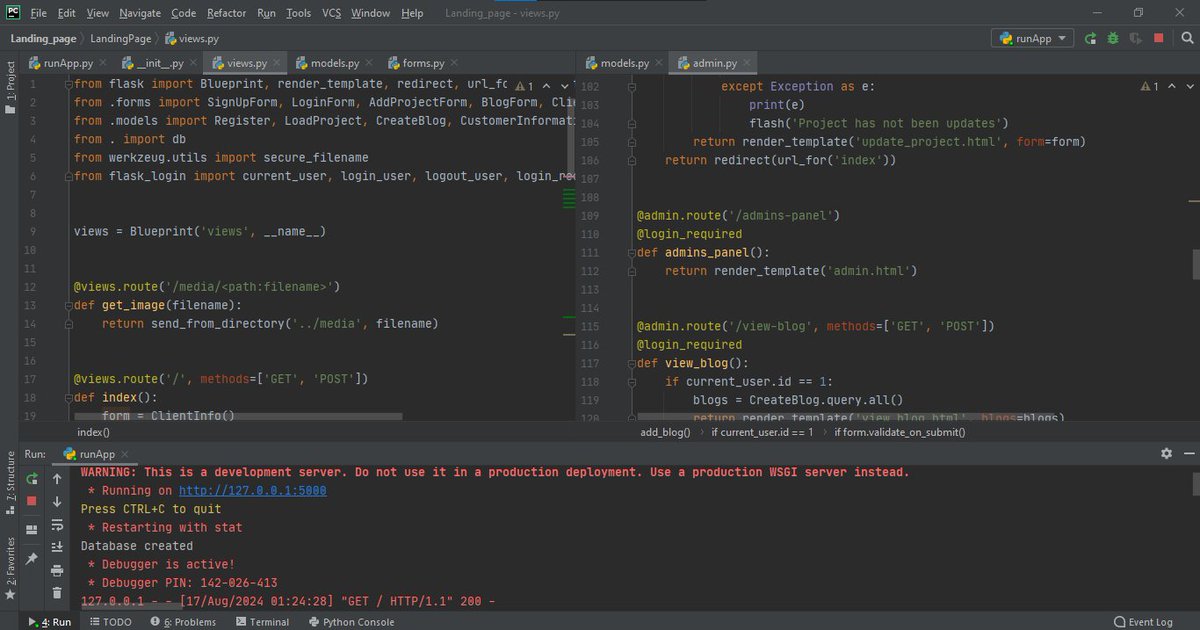Screen dimensions: 1200x630
Task: Click the Down the Stack Trace arrow
Action: [x=57, y=500]
